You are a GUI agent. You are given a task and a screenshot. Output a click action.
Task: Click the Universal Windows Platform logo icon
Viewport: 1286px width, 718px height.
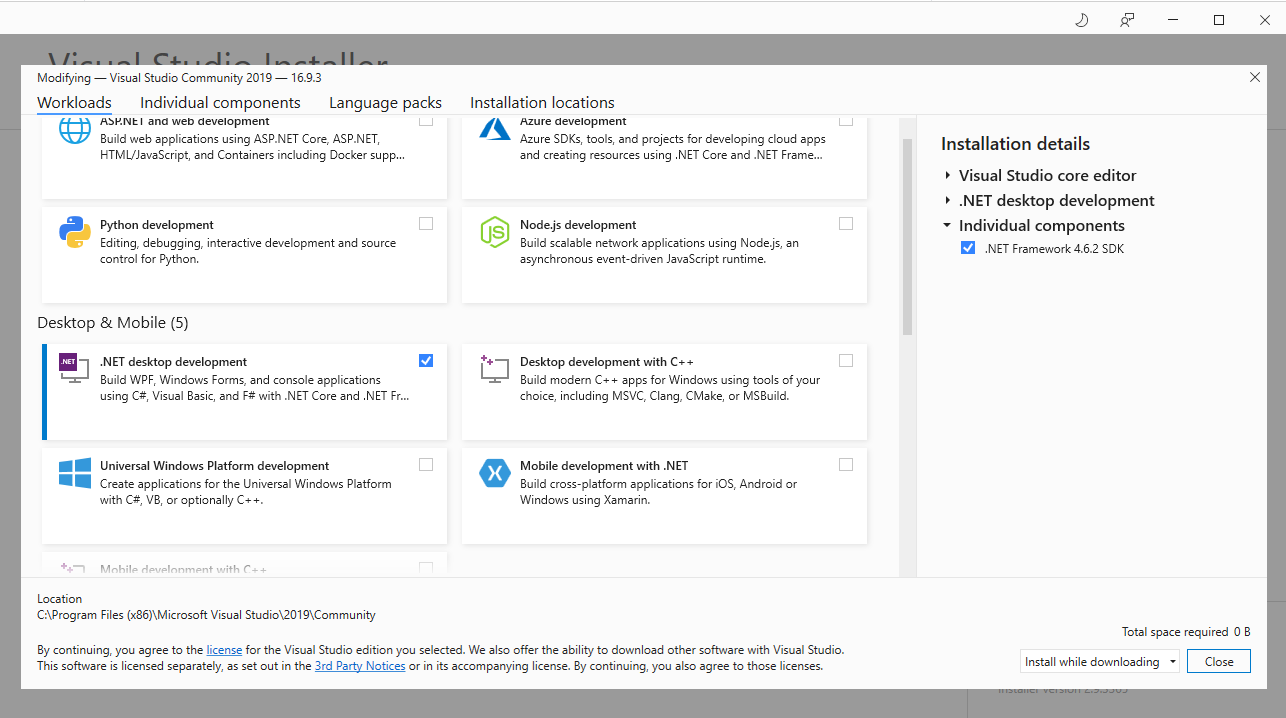75,473
